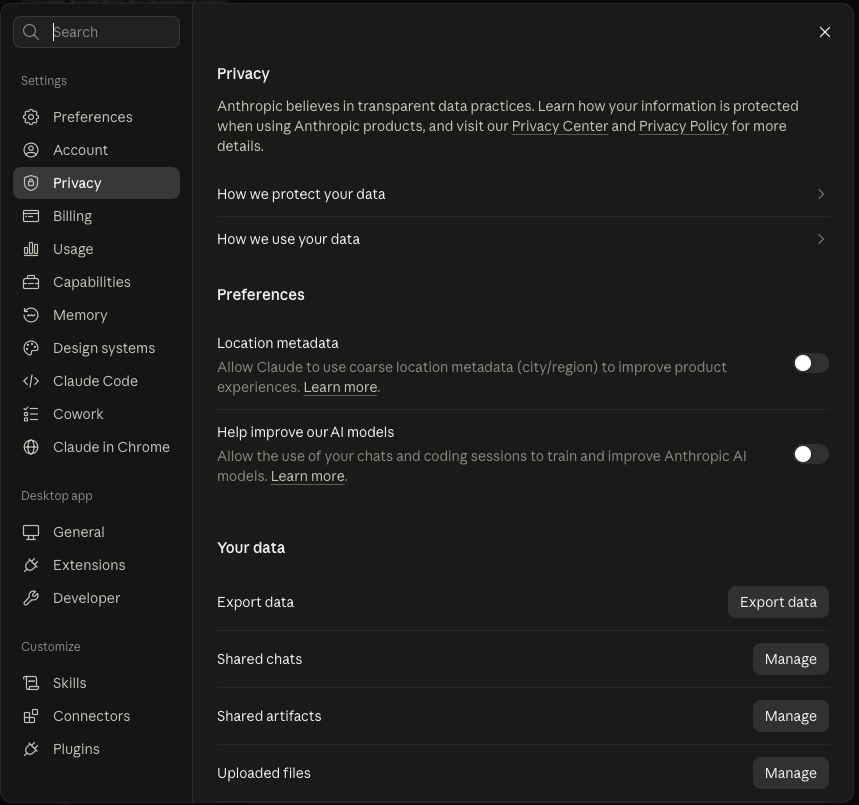Select Usage in the sidebar
This screenshot has height=805, width=859.
pyautogui.click(x=96, y=249)
